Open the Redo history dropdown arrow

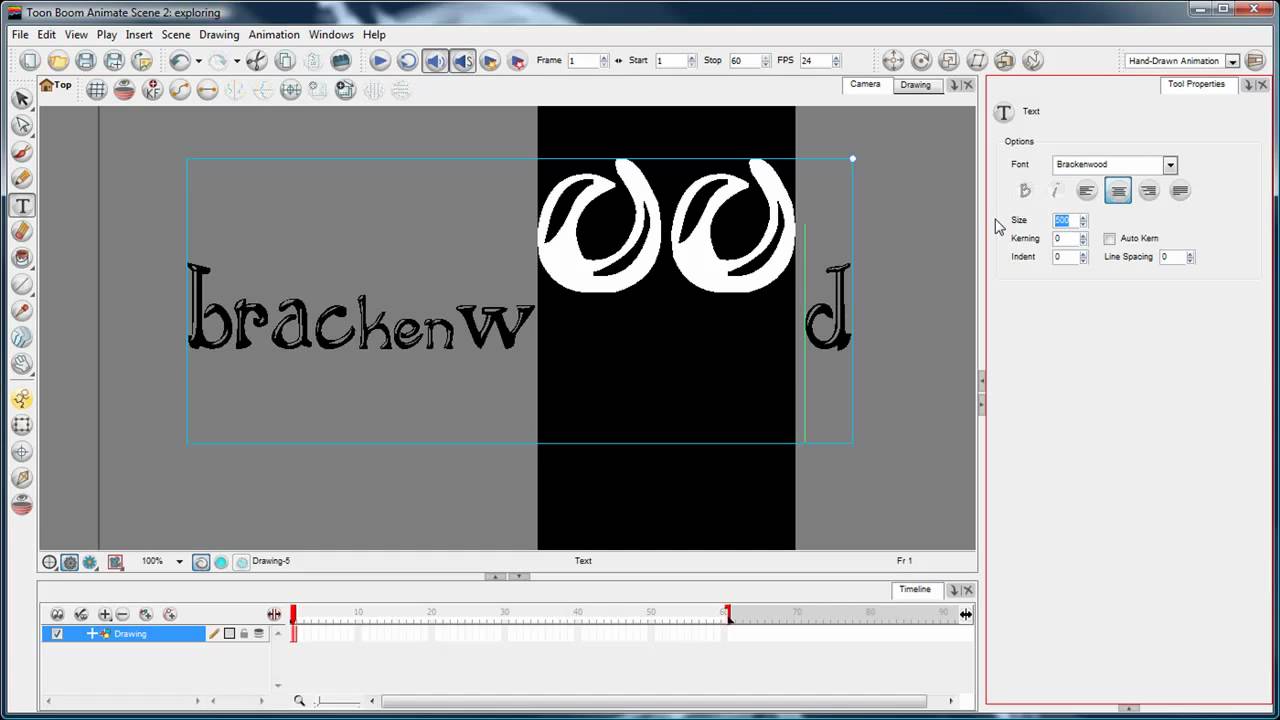pyautogui.click(x=236, y=61)
